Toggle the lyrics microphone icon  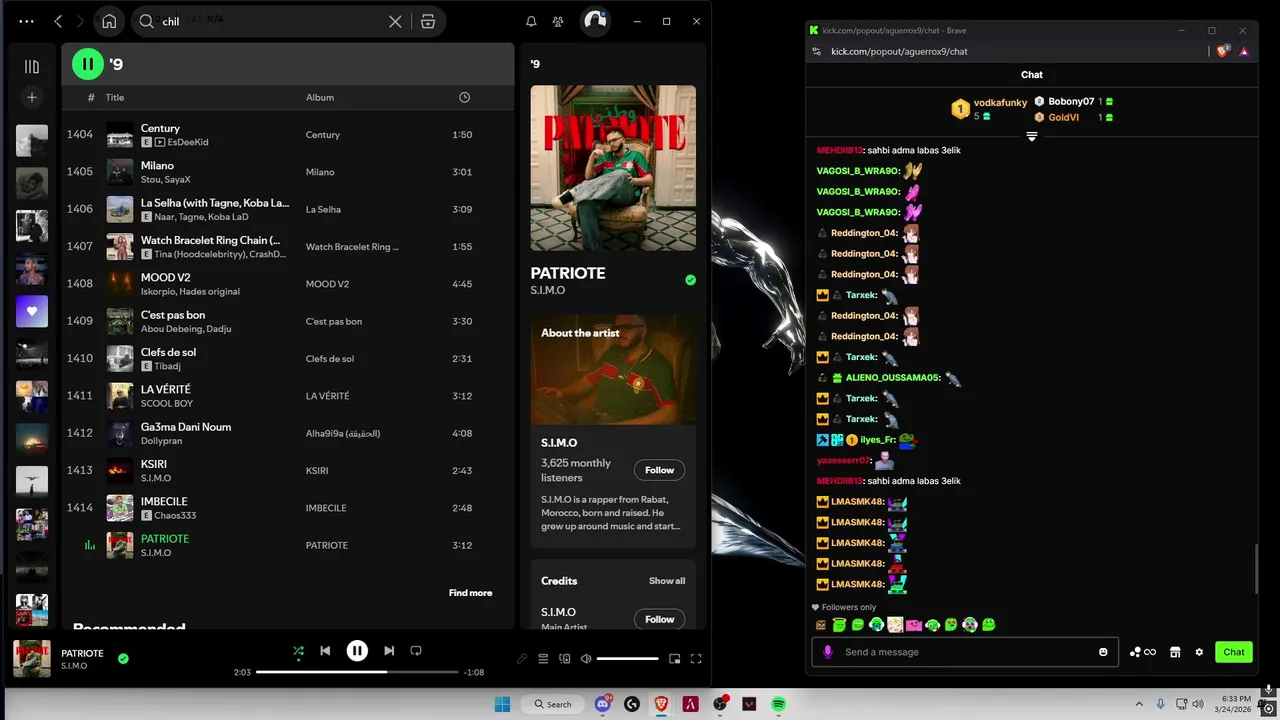tap(521, 658)
